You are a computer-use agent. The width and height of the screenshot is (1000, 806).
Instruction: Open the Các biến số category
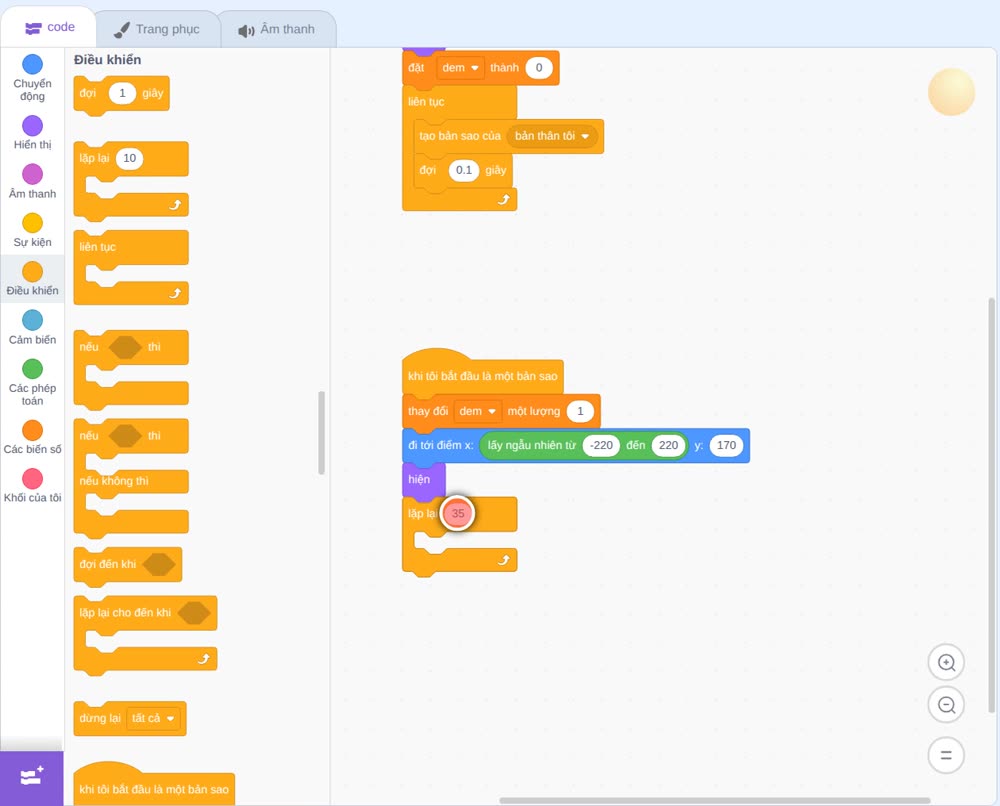coord(32,437)
